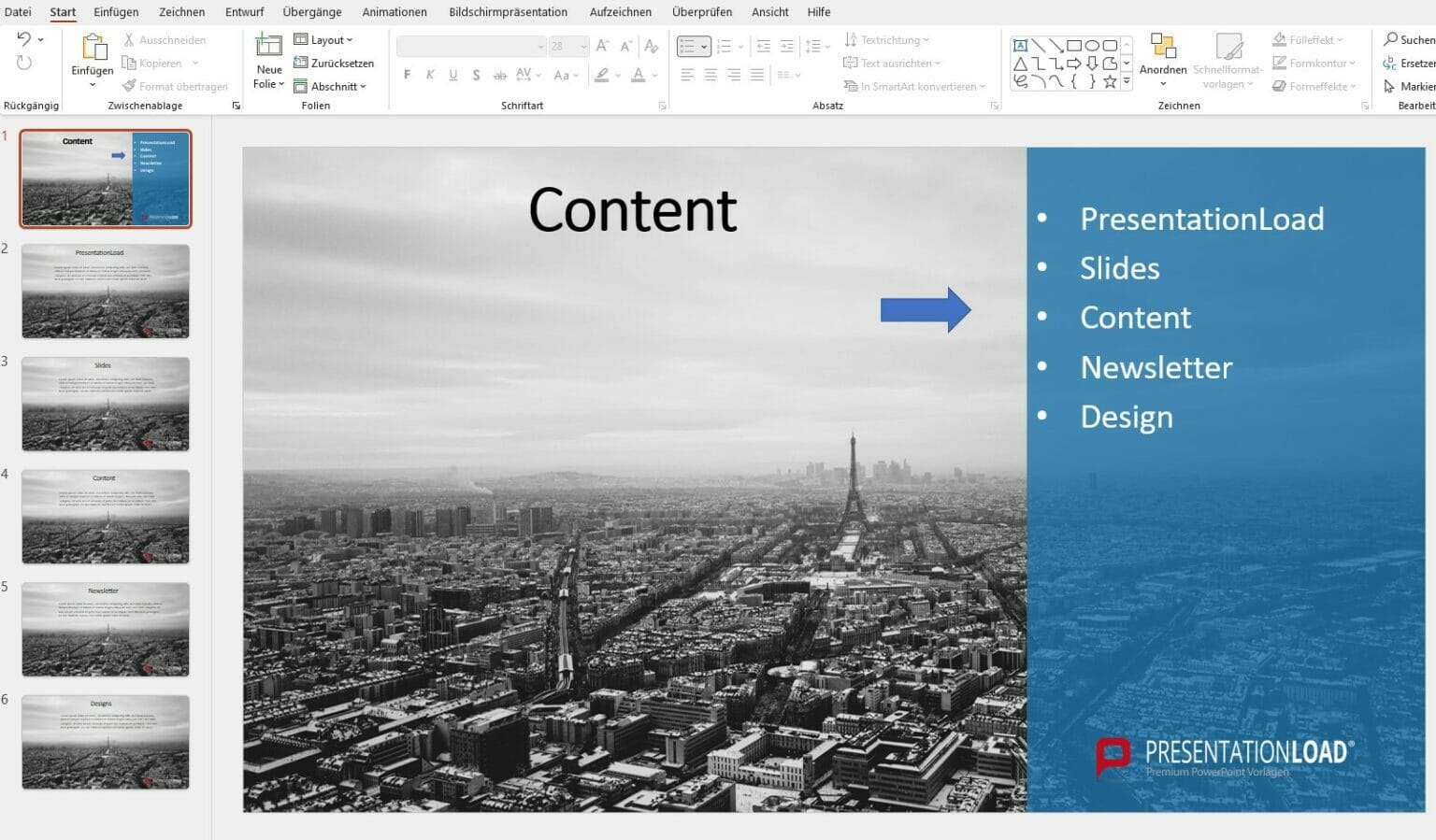Pick the star shape in the Zeichnen gallery
Image resolution: width=1436 pixels, height=840 pixels.
click(1110, 81)
